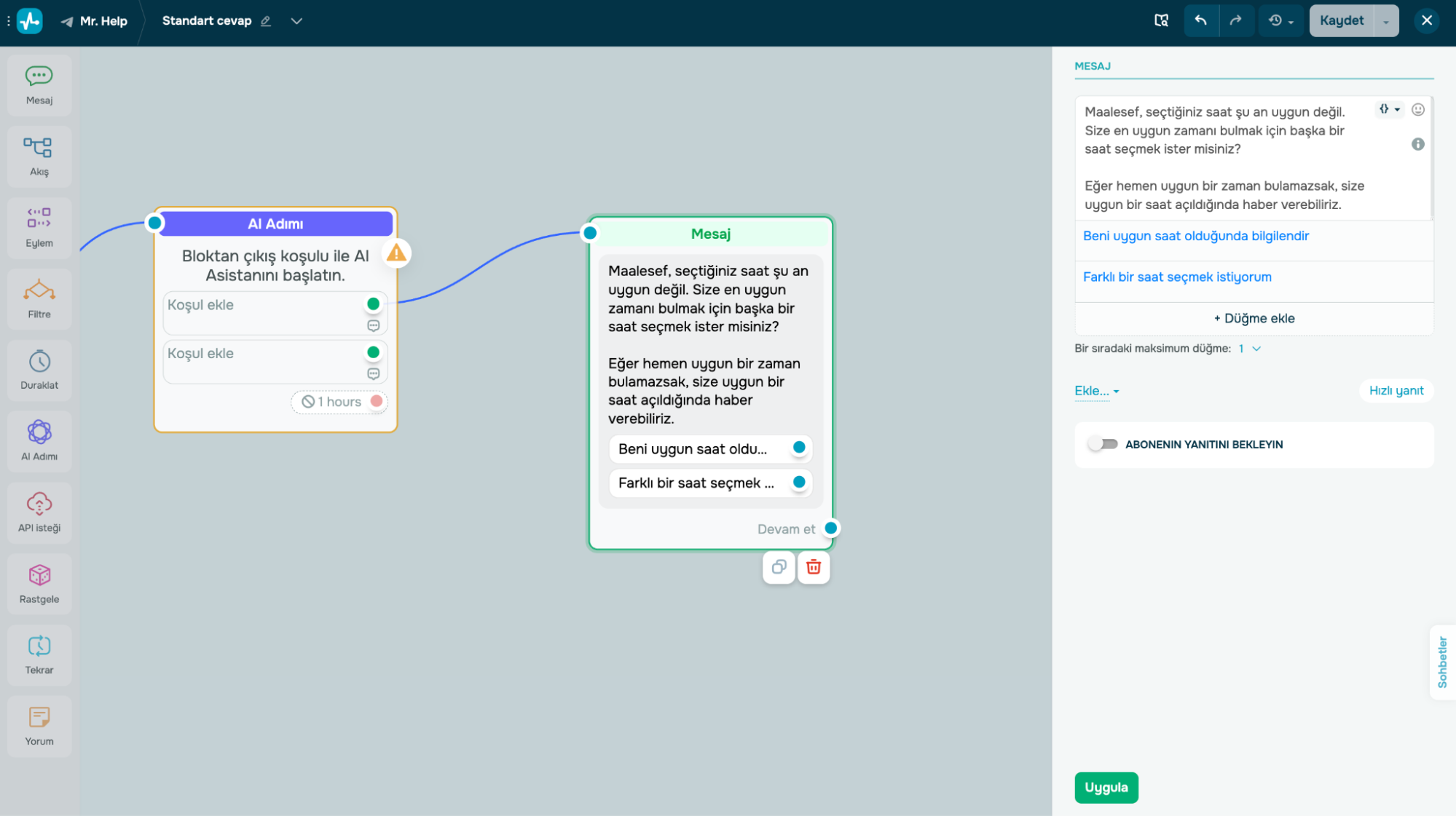This screenshot has height=816, width=1456.
Task: Add a Mesaj block from the sidebar
Action: (39, 85)
